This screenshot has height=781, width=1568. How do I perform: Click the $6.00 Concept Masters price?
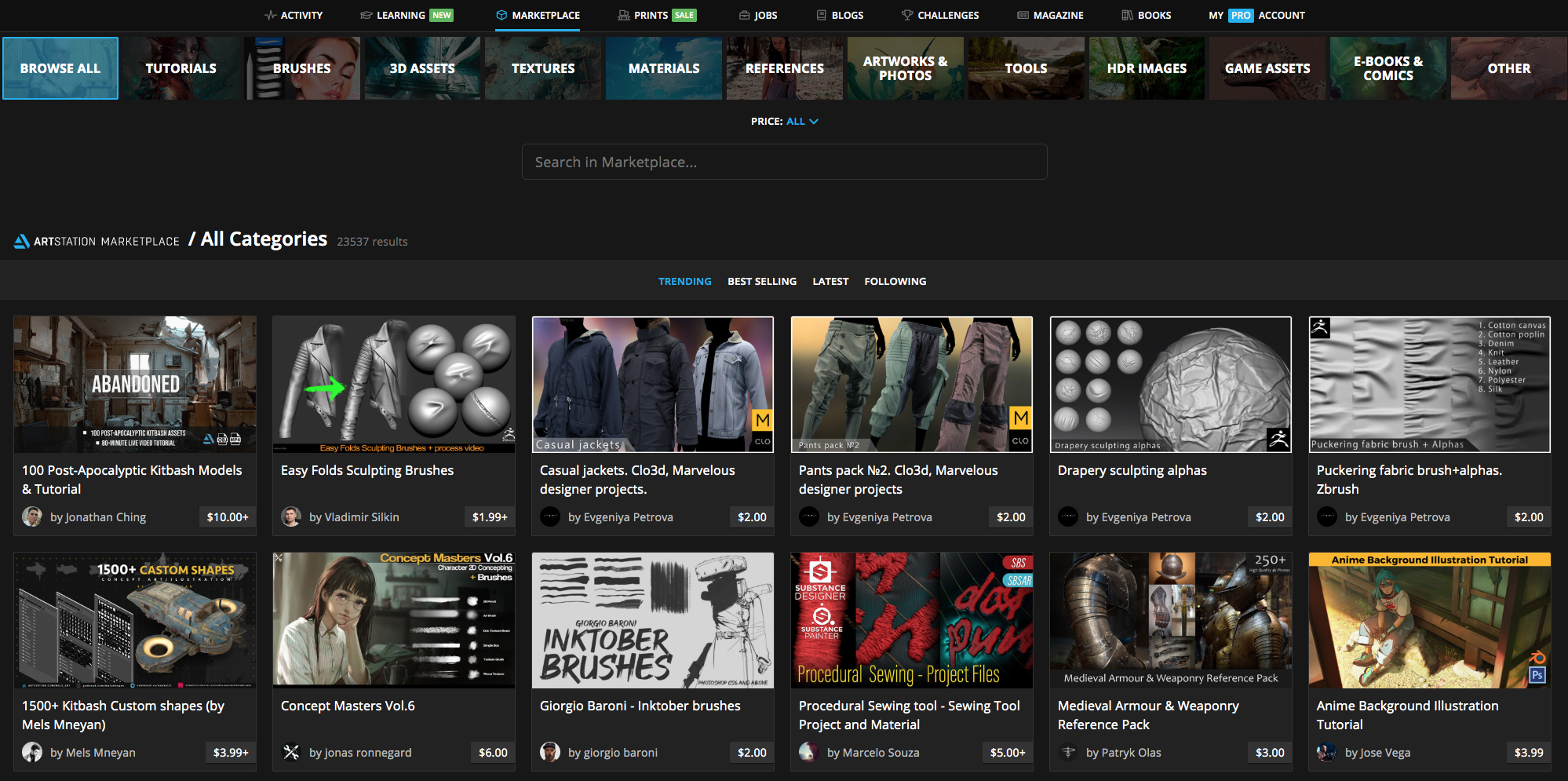[493, 753]
